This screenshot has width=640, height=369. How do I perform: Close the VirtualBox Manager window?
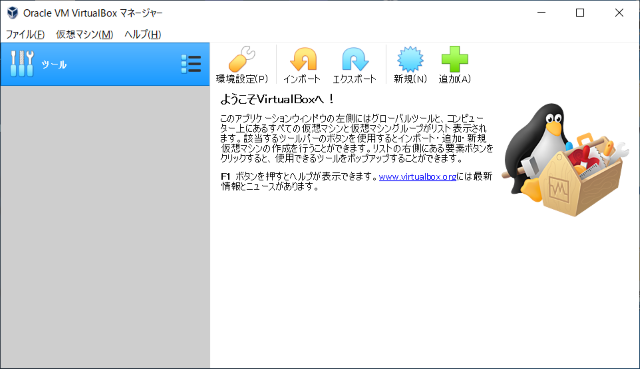(x=619, y=13)
